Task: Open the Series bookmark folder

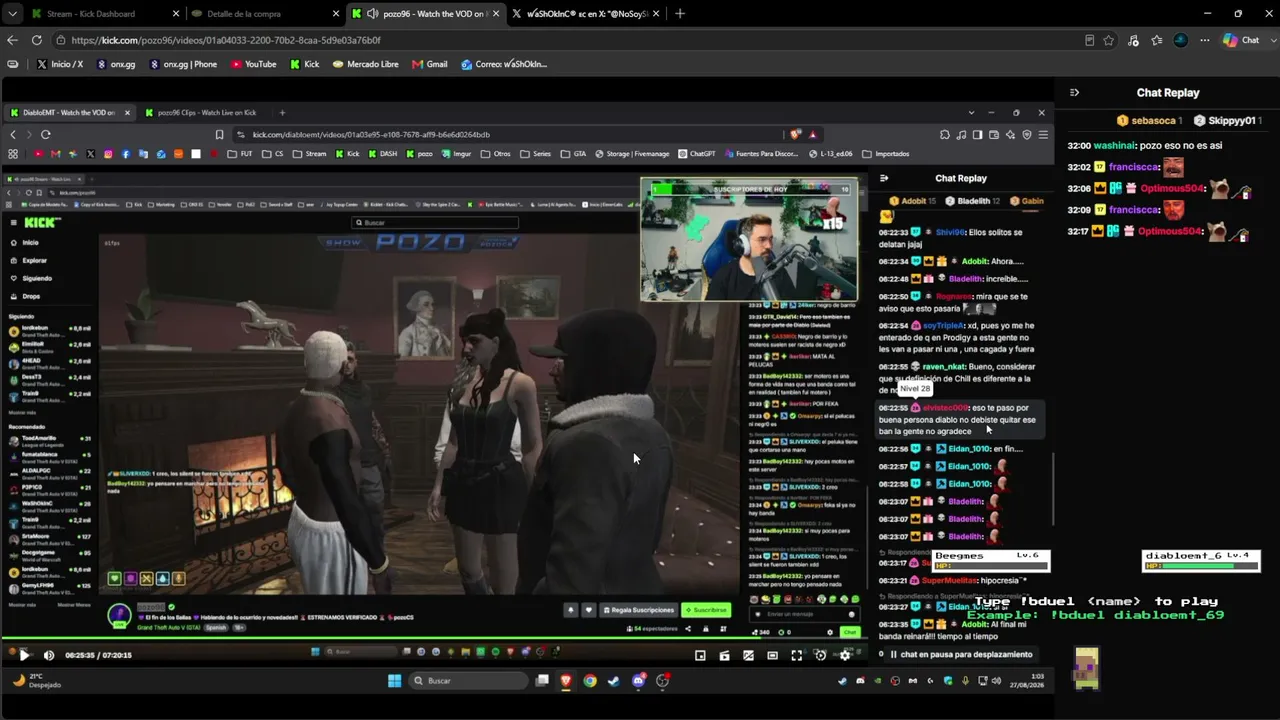Action: click(537, 154)
